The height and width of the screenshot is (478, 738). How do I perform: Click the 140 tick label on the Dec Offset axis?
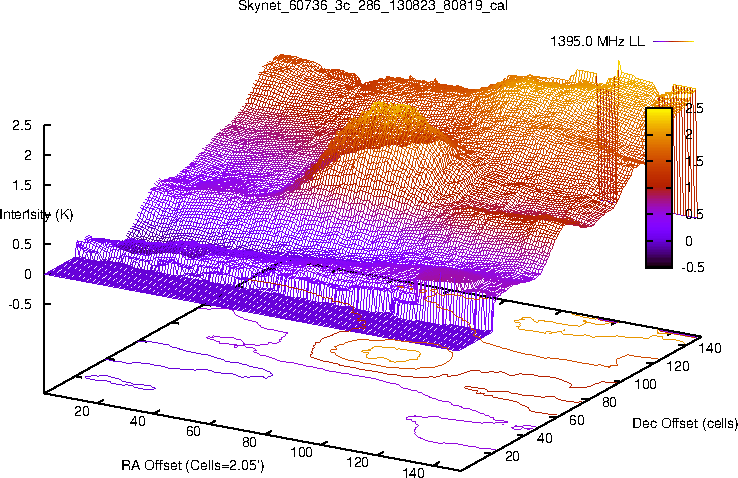click(710, 348)
